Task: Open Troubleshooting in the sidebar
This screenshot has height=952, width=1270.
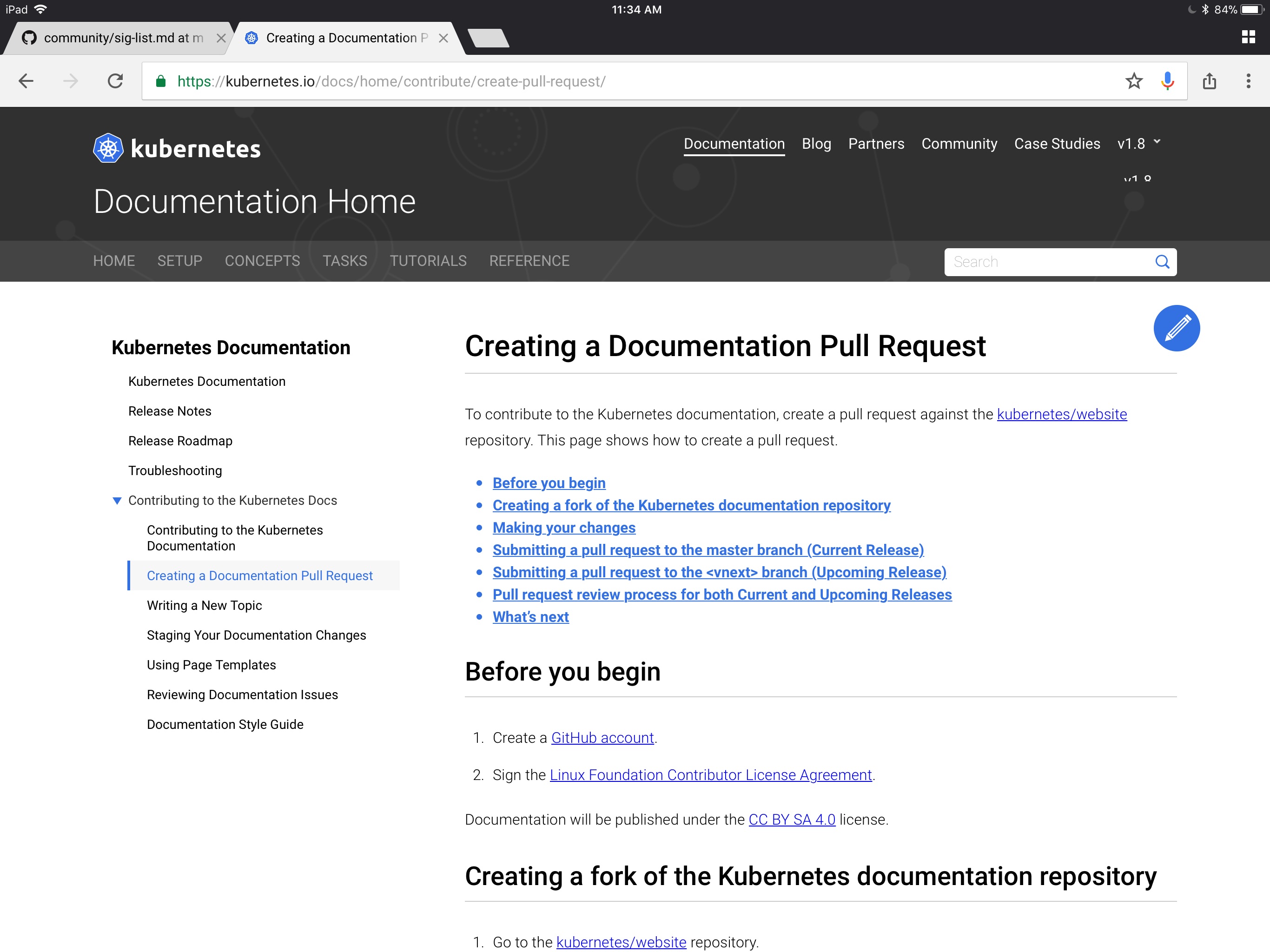Action: [175, 471]
